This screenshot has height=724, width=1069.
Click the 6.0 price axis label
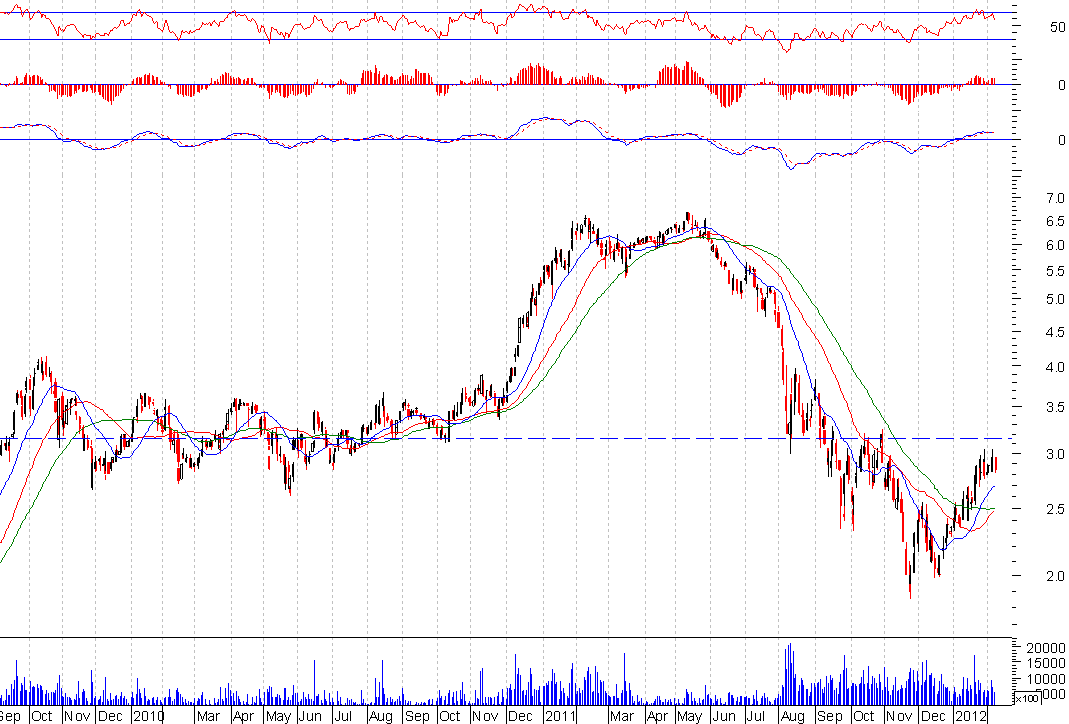tap(1055, 245)
